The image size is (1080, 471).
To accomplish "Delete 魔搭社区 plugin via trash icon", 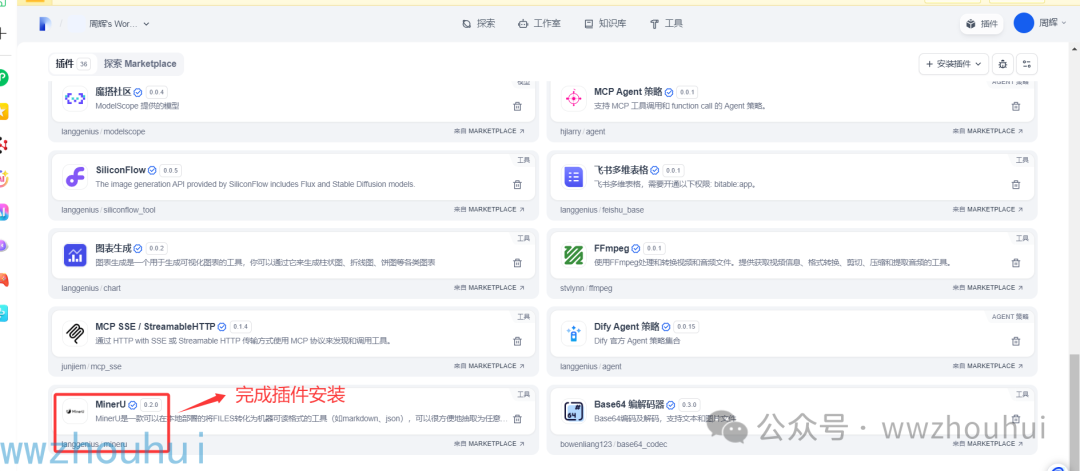I will [x=517, y=106].
